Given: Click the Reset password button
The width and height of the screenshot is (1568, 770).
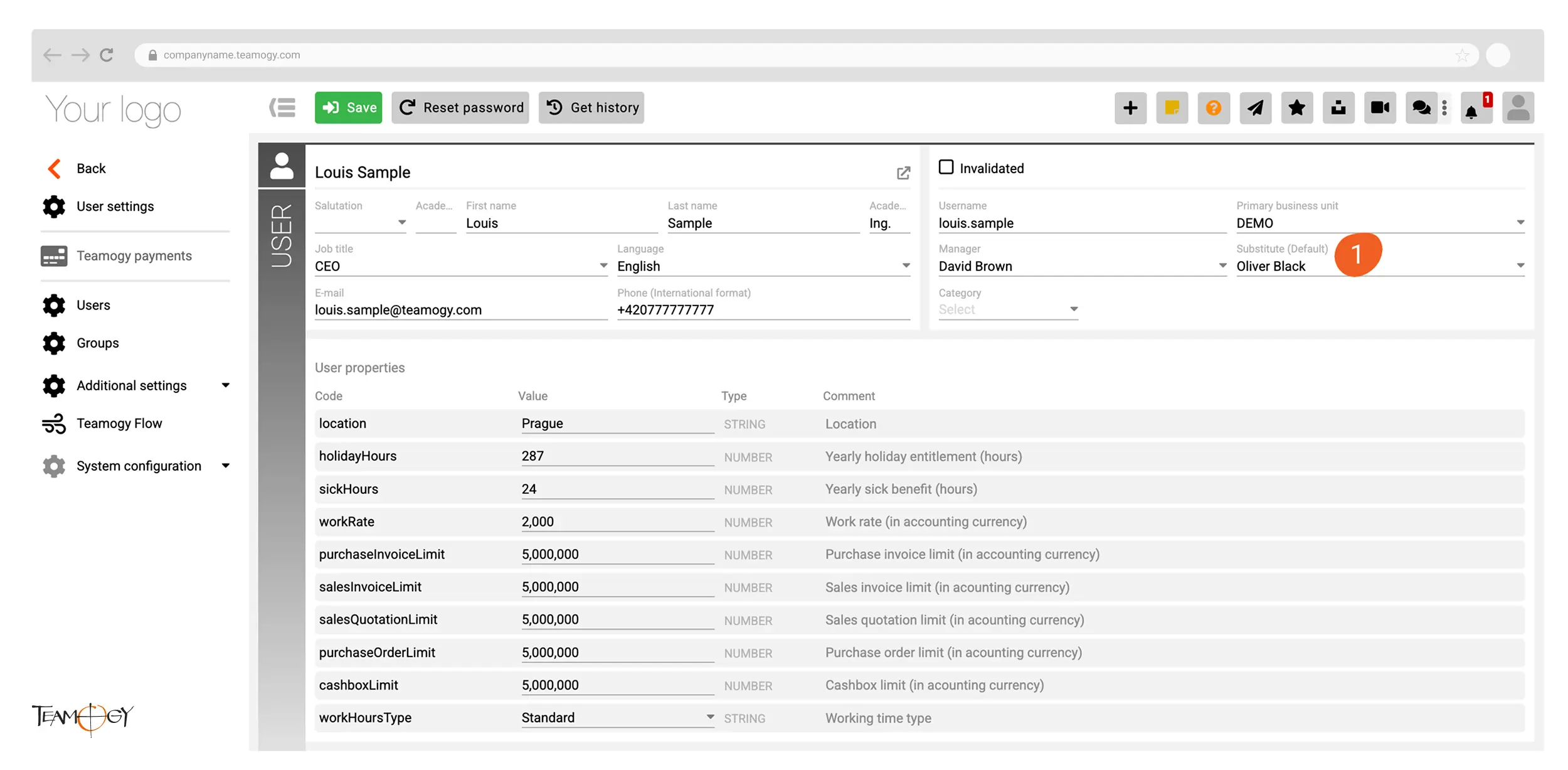Looking at the screenshot, I should point(460,108).
